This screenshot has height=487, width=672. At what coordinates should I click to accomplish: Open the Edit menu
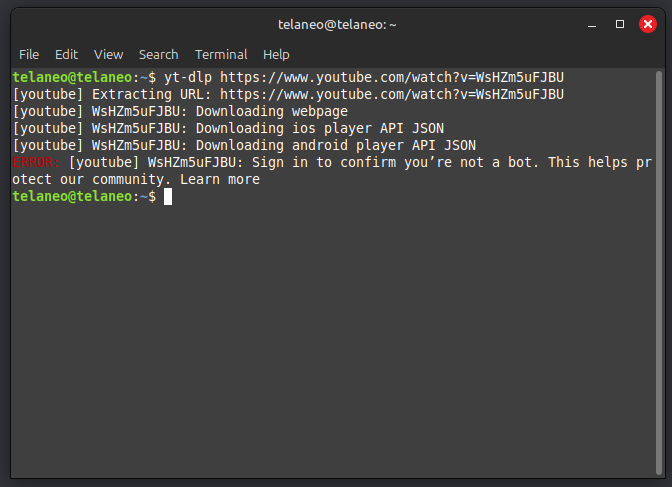click(x=67, y=54)
